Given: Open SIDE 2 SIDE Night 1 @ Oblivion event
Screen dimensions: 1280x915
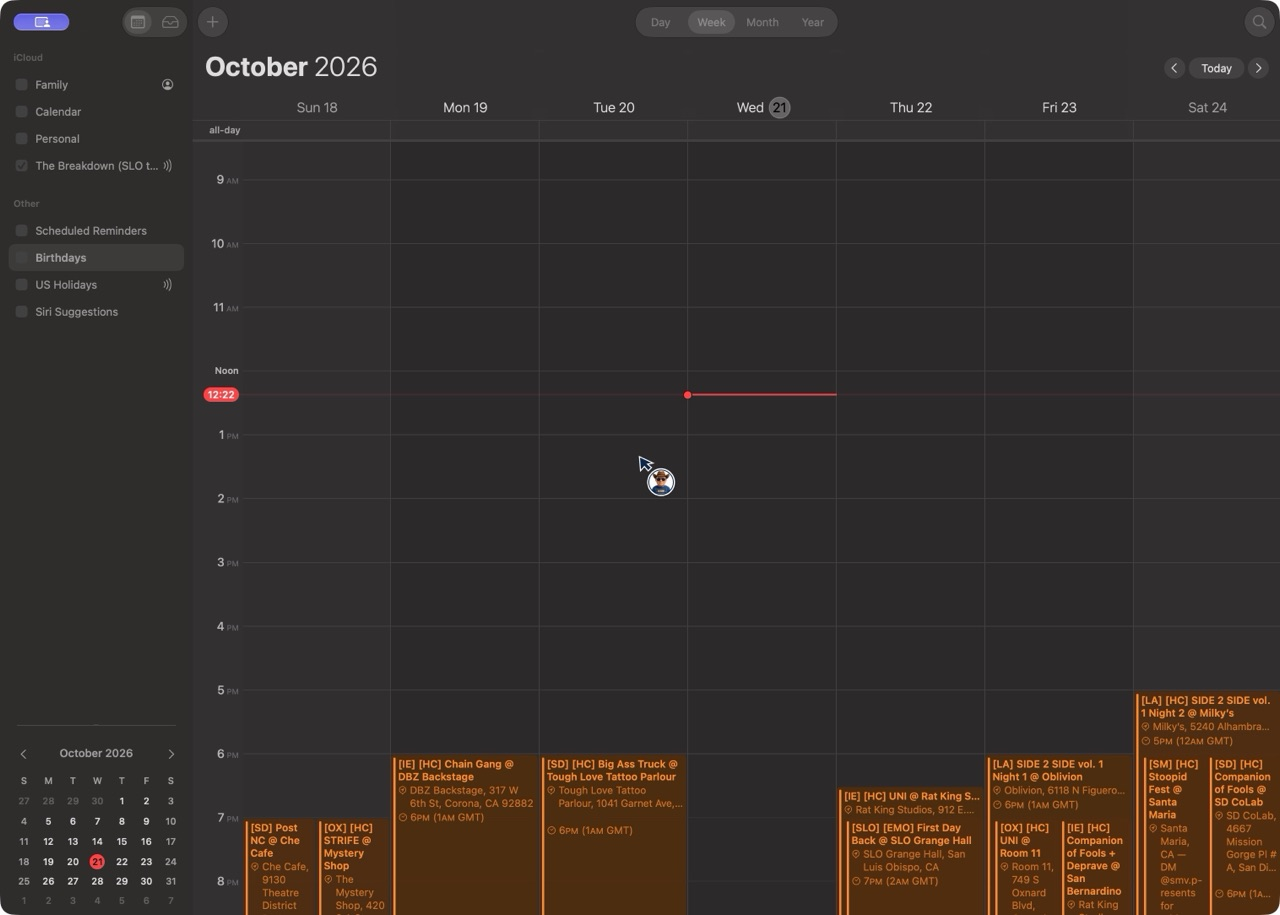Looking at the screenshot, I should pos(1059,787).
